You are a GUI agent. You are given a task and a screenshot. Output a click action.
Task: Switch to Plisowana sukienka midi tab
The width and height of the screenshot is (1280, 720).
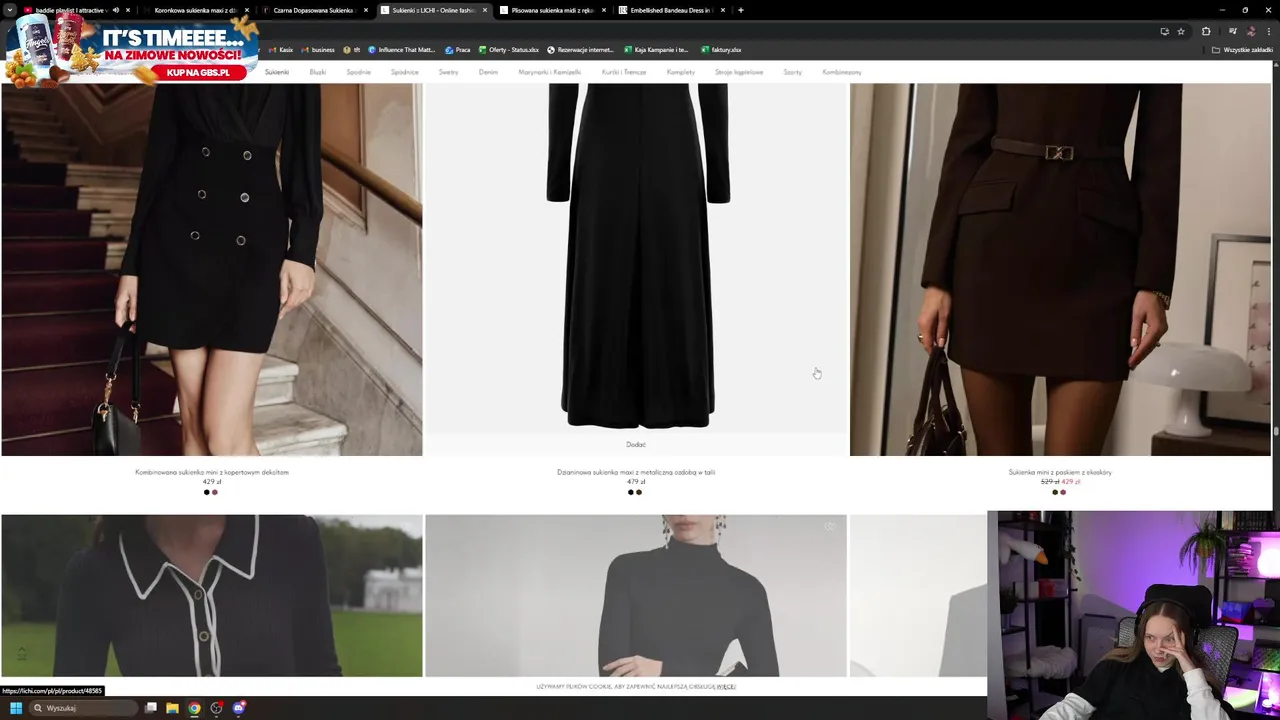tap(552, 10)
